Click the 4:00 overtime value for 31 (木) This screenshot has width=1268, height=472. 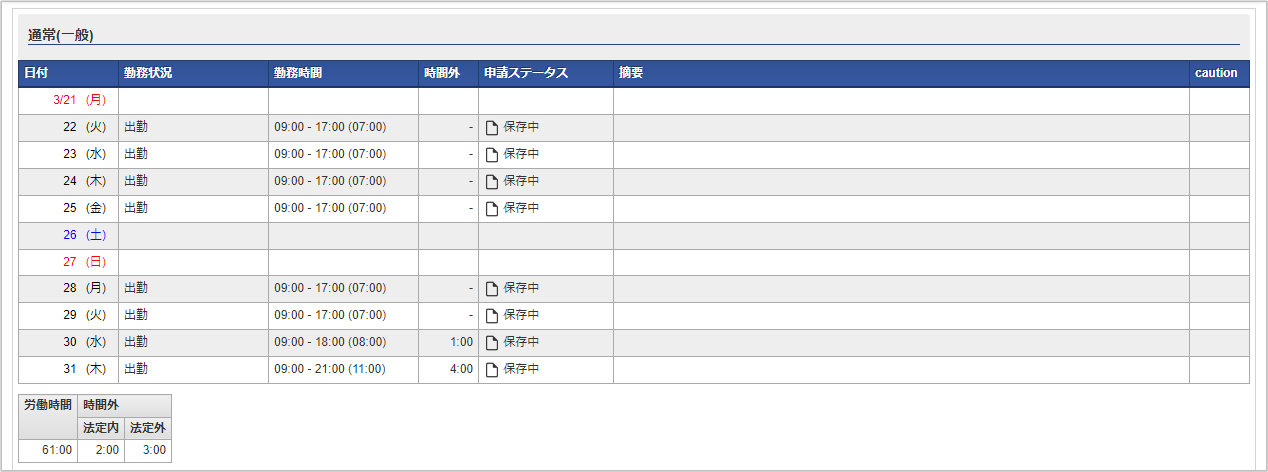[x=461, y=370]
